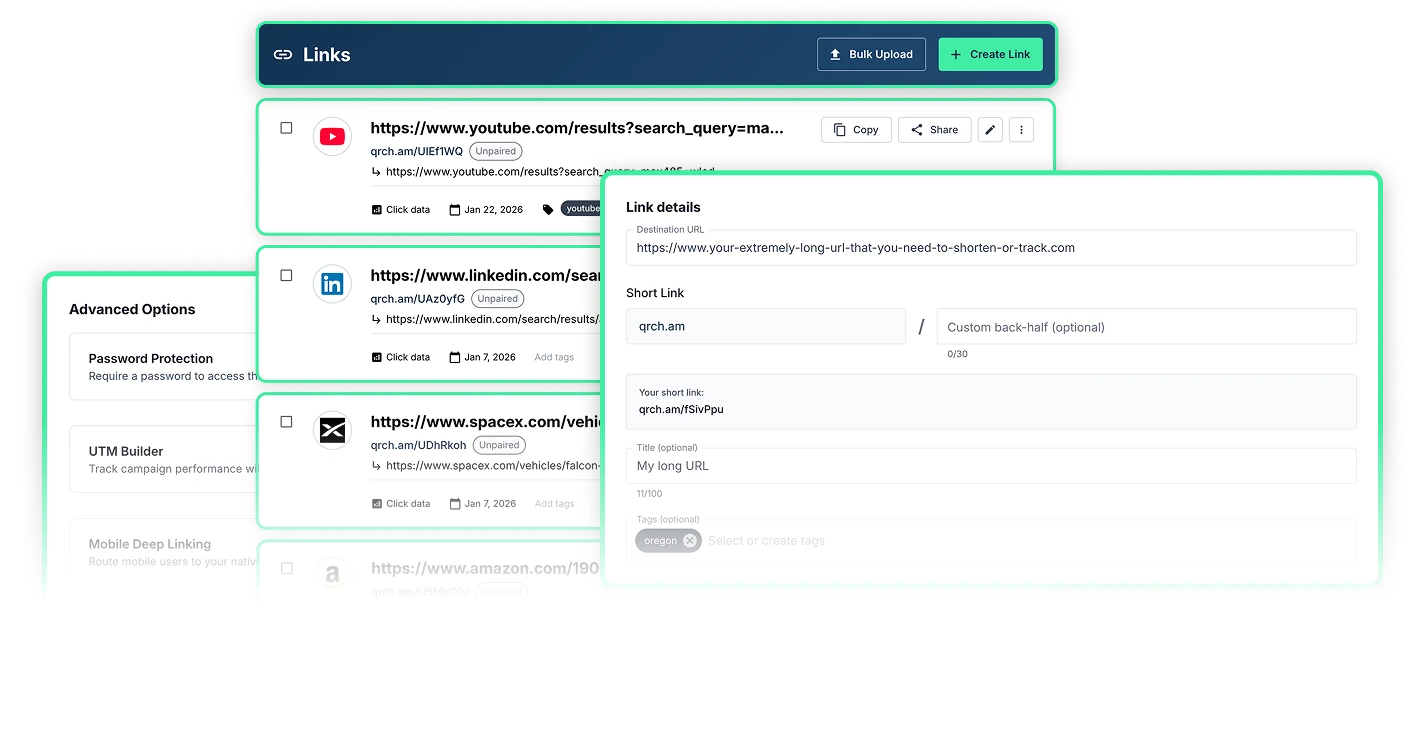Tick the checkbox on the LinkedIn link row

(286, 275)
